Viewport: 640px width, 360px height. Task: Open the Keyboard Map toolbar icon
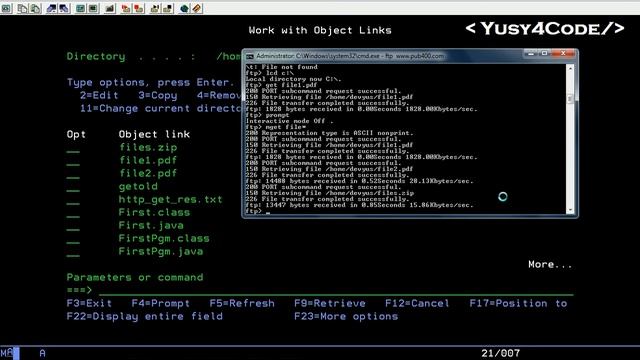[109, 8]
